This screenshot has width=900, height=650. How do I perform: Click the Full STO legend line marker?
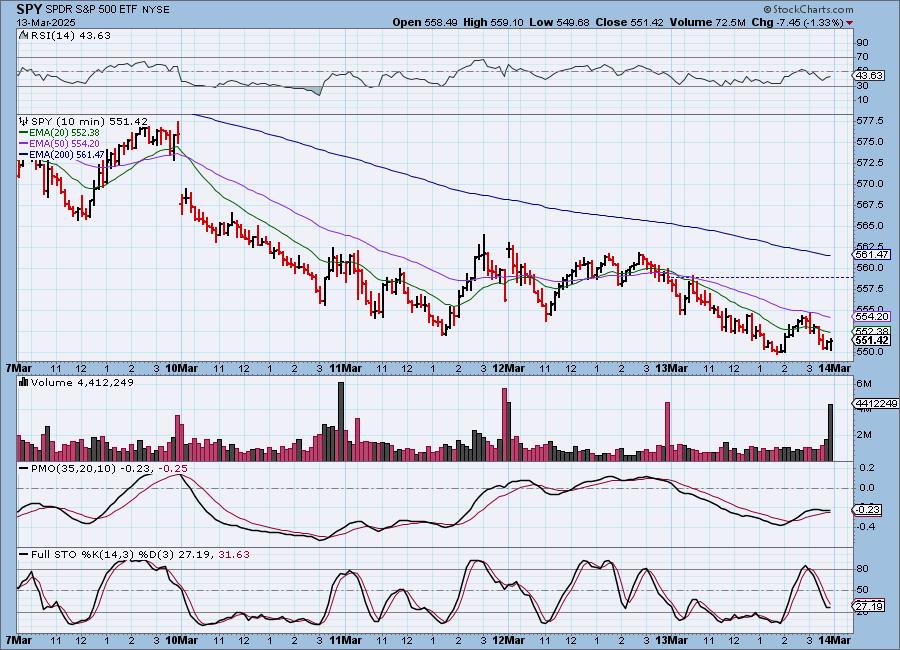pos(24,555)
